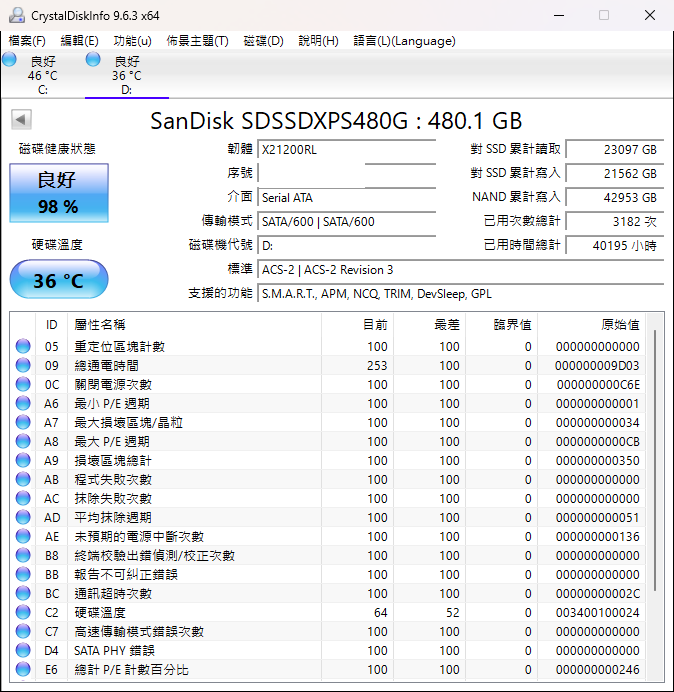674x692 pixels.
Task: Minimize the CrystalDiskInfo window
Action: (559, 15)
